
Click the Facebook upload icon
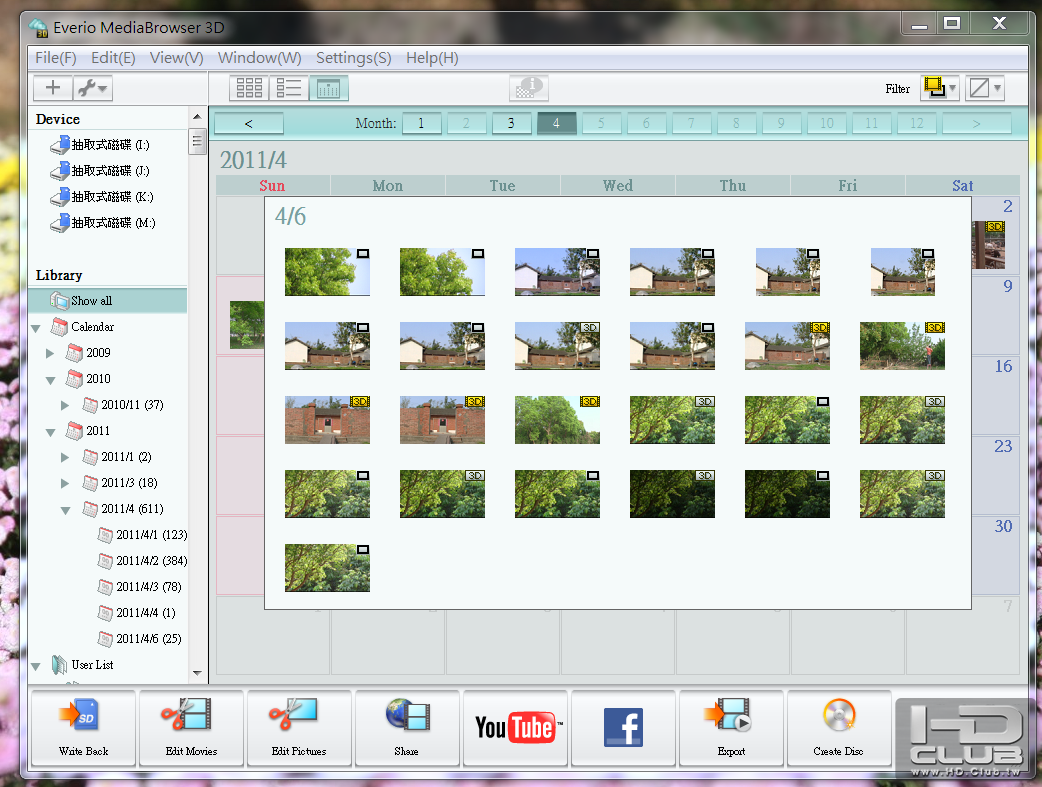coord(623,728)
